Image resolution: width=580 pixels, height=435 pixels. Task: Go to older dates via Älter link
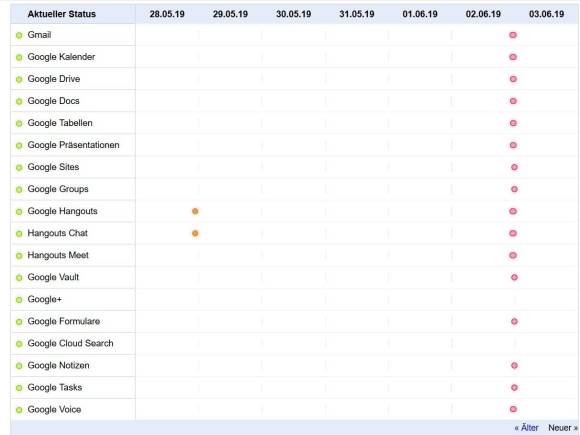(x=526, y=428)
